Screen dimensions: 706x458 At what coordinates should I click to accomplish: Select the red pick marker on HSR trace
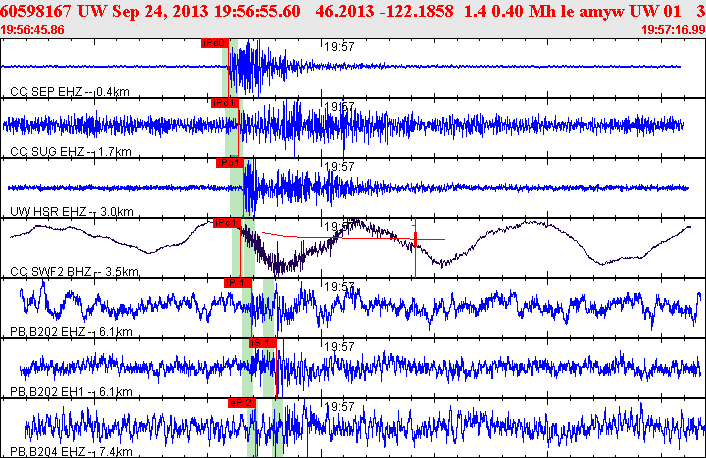[230, 163]
